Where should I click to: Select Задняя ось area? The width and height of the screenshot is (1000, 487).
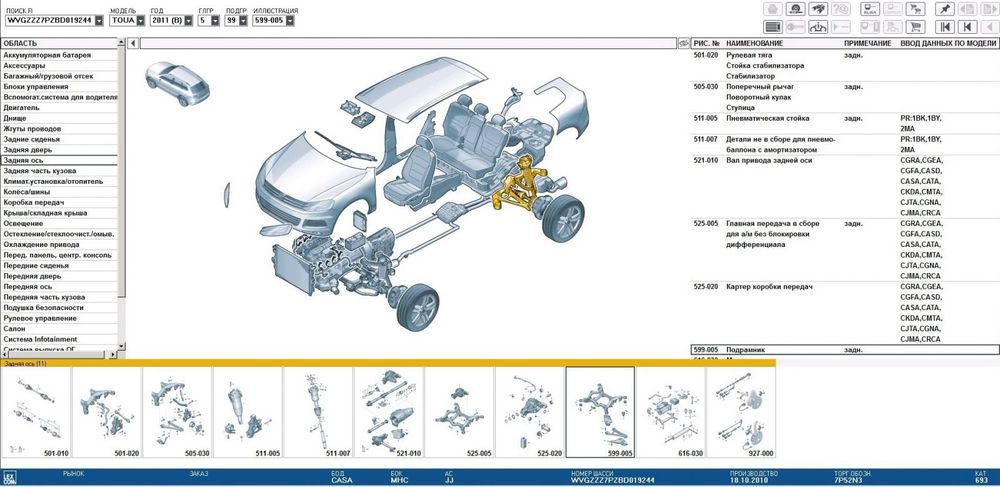point(59,161)
